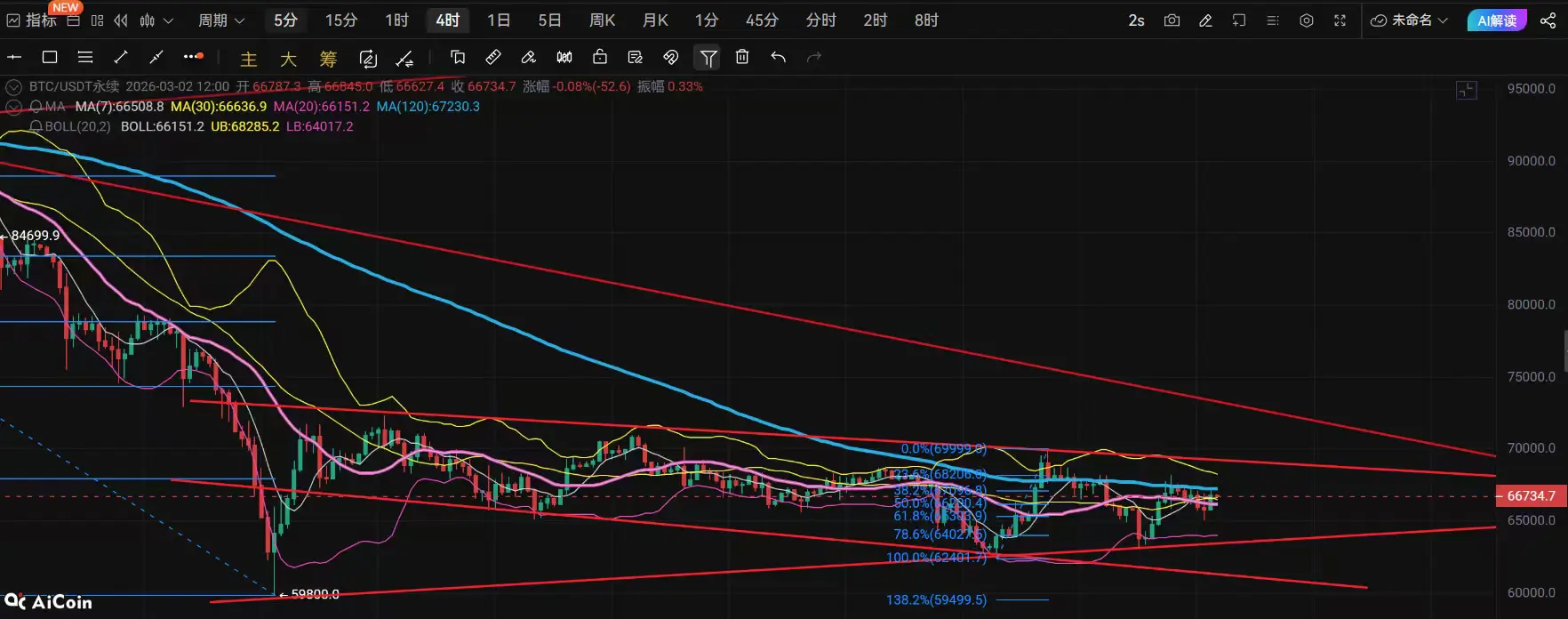The image size is (1568, 619).
Task: Switch to the 15分 timeframe
Action: [x=341, y=20]
